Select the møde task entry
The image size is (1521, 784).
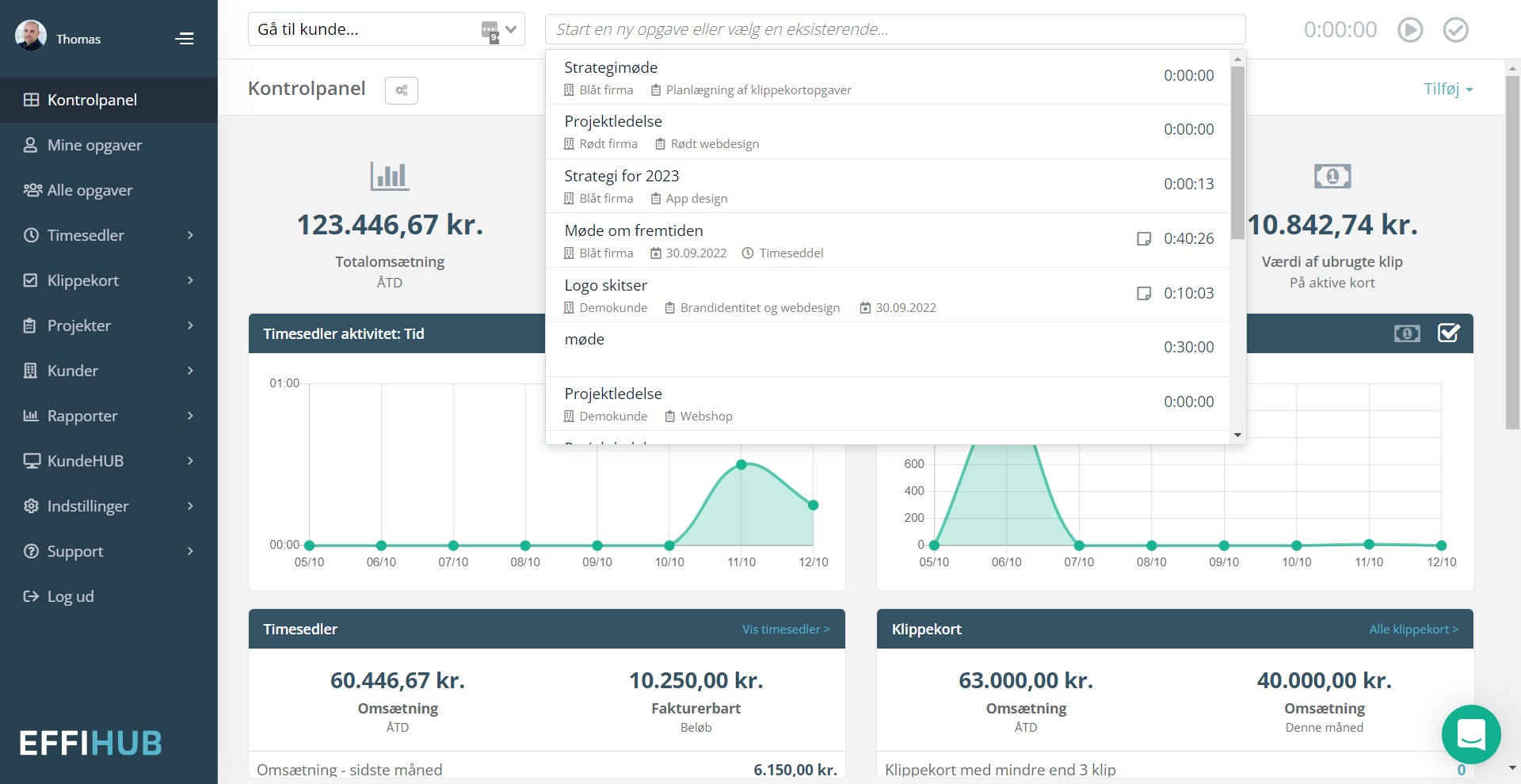click(888, 349)
